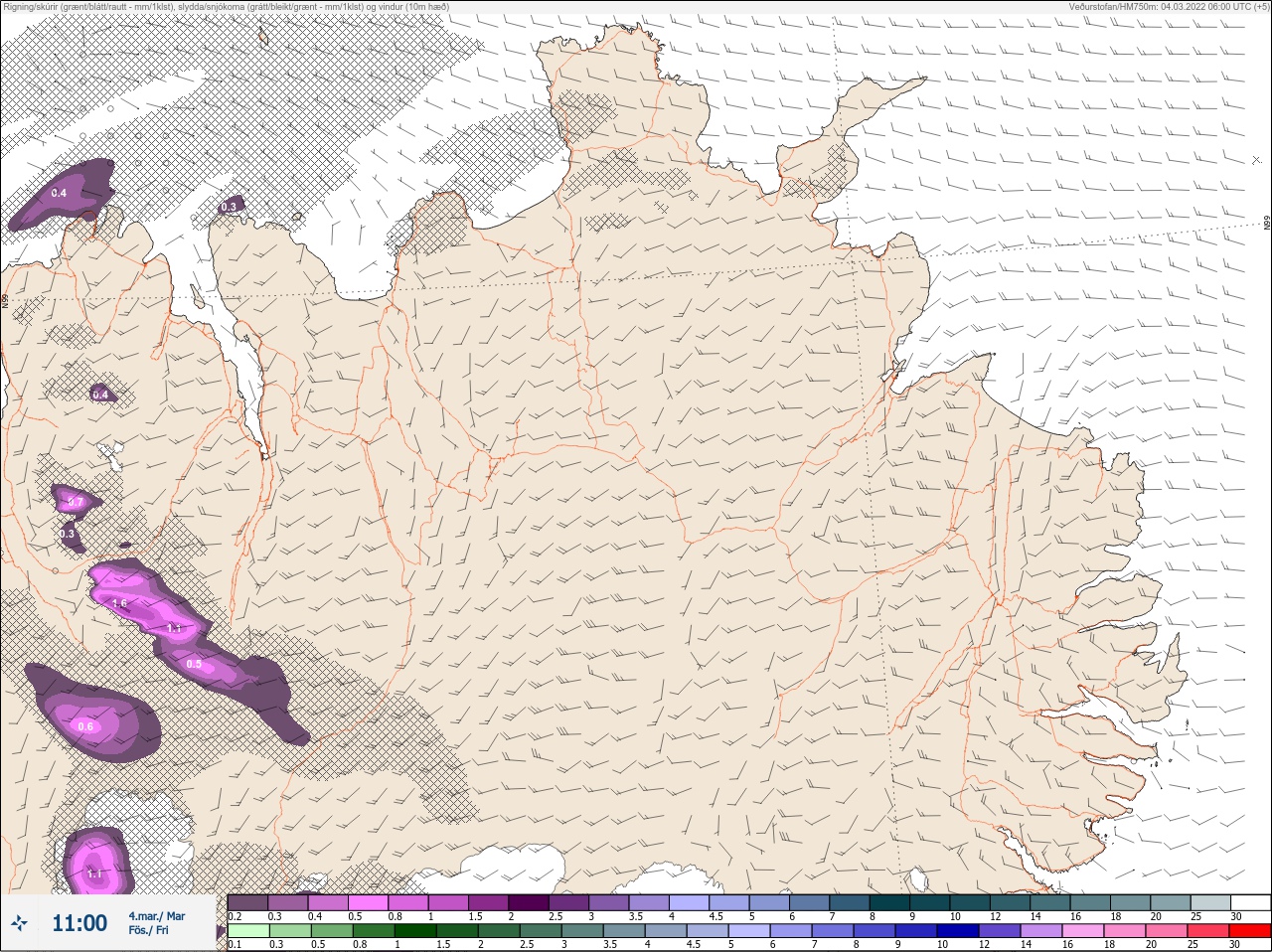Pick lower legend swatch between 4.5 and 5
1272x952 pixels.
708,930
